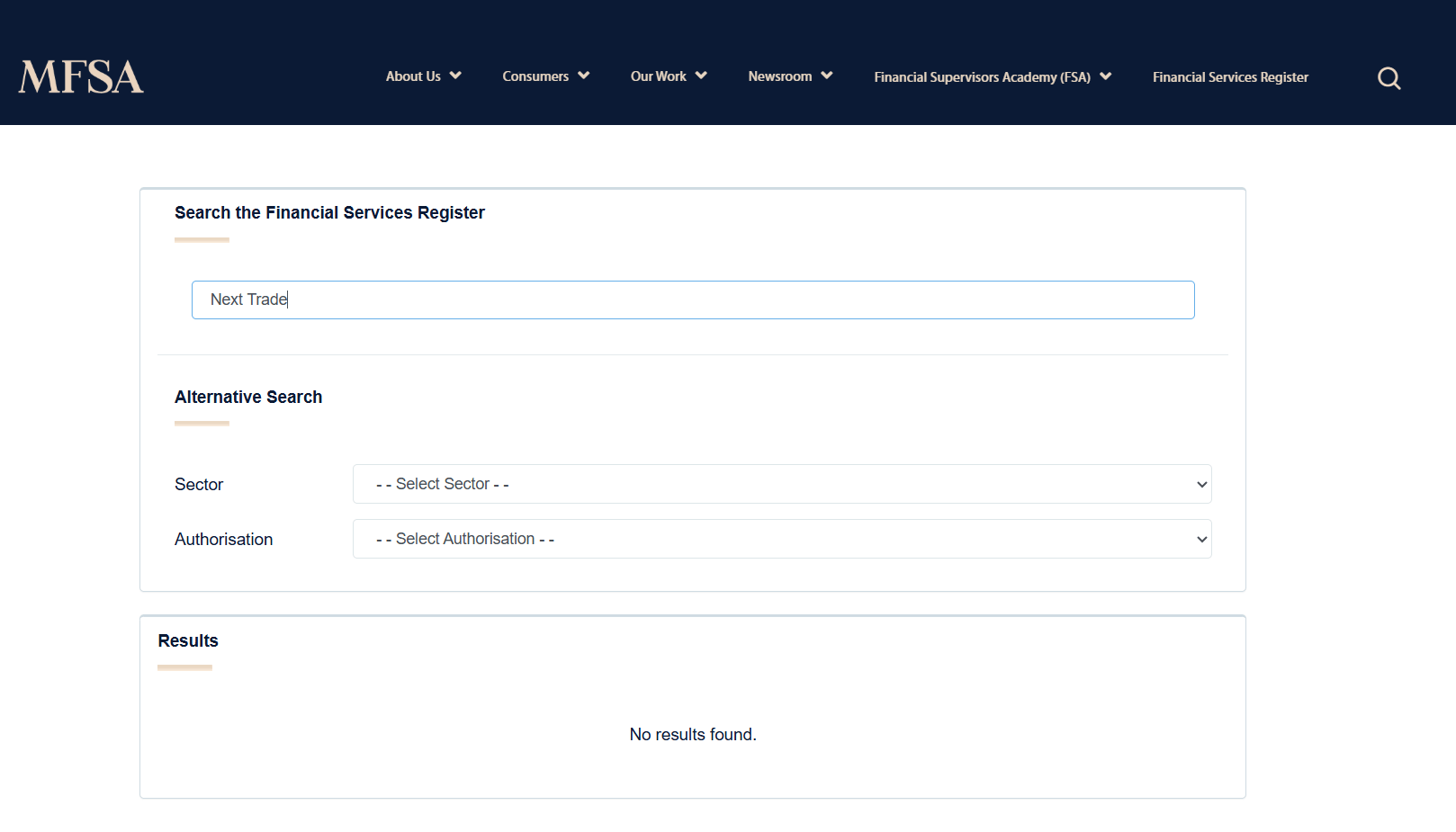
Task: Click the chevron arrow next to Consumers
Action: coord(583,76)
